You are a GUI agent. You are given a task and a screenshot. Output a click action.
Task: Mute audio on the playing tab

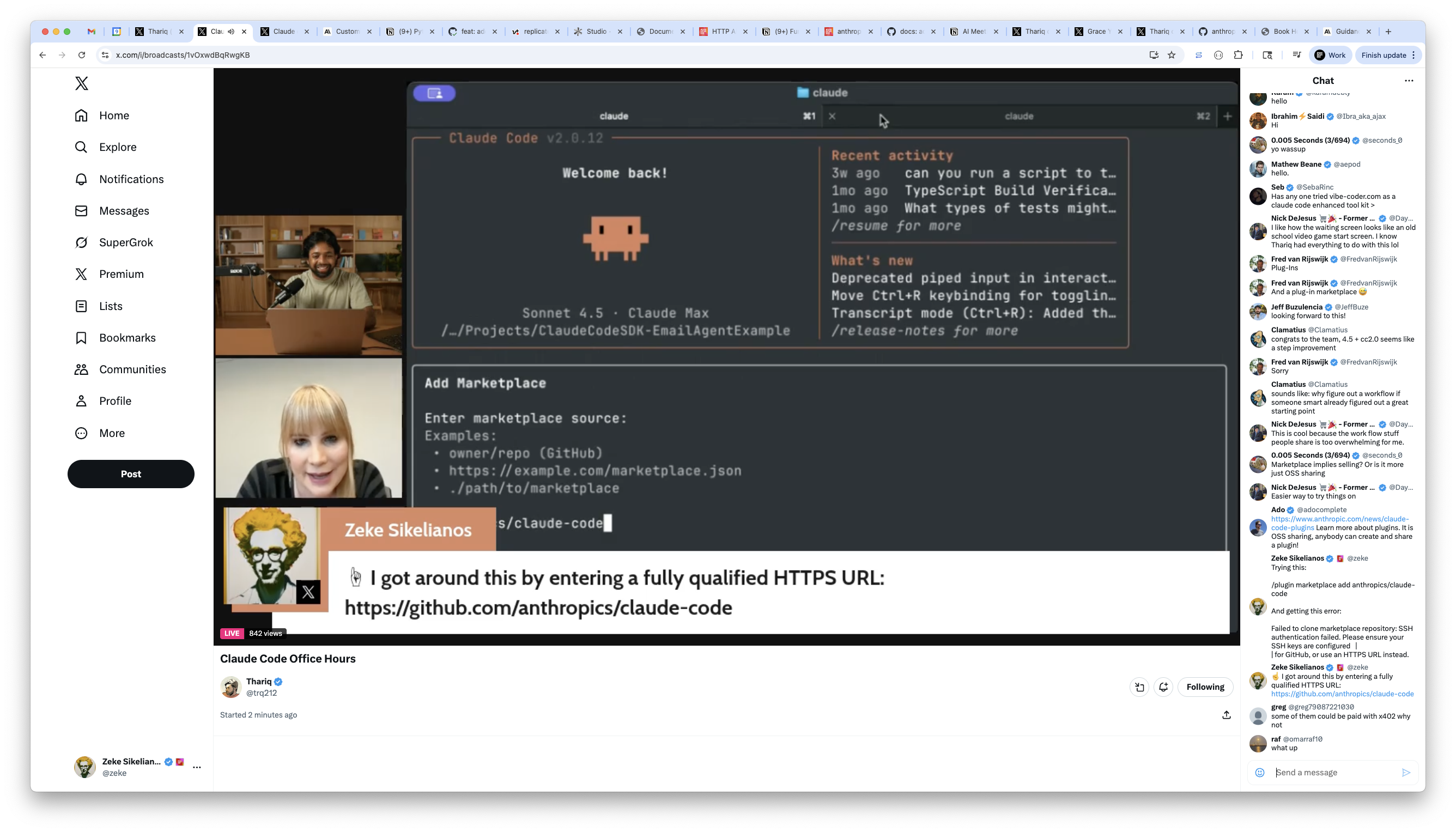coord(231,32)
